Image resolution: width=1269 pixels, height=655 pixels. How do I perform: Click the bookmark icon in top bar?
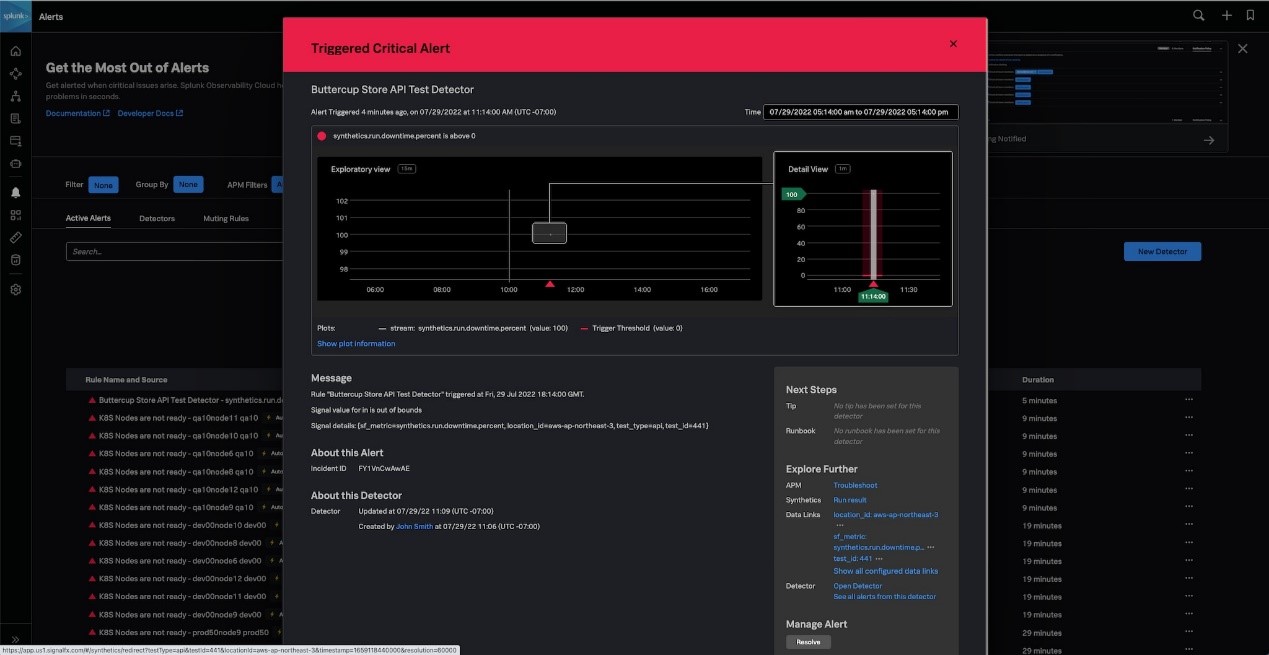pyautogui.click(x=1250, y=16)
